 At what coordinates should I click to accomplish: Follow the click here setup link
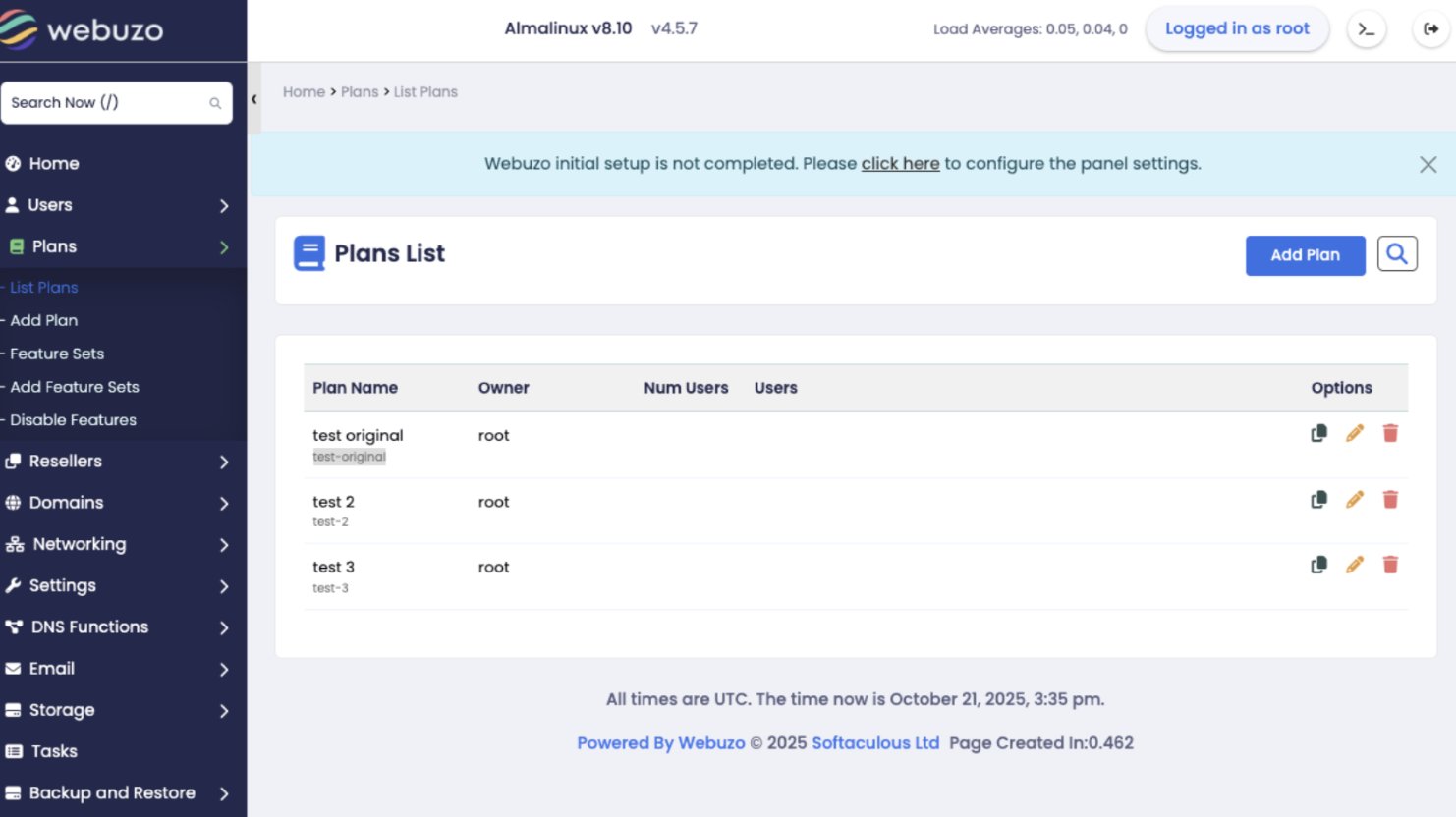tap(901, 164)
